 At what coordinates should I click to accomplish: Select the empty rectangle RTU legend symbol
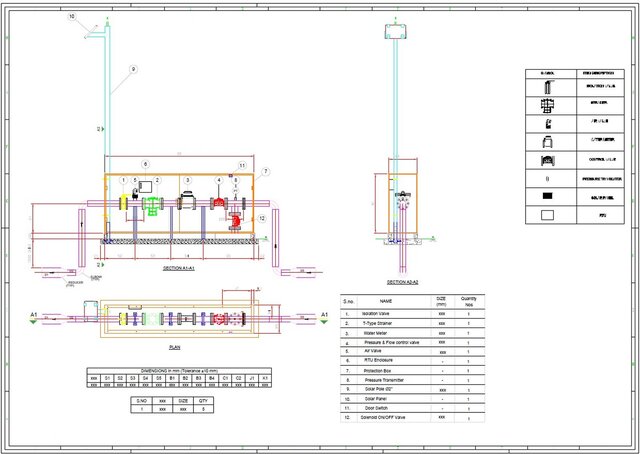tap(546, 214)
